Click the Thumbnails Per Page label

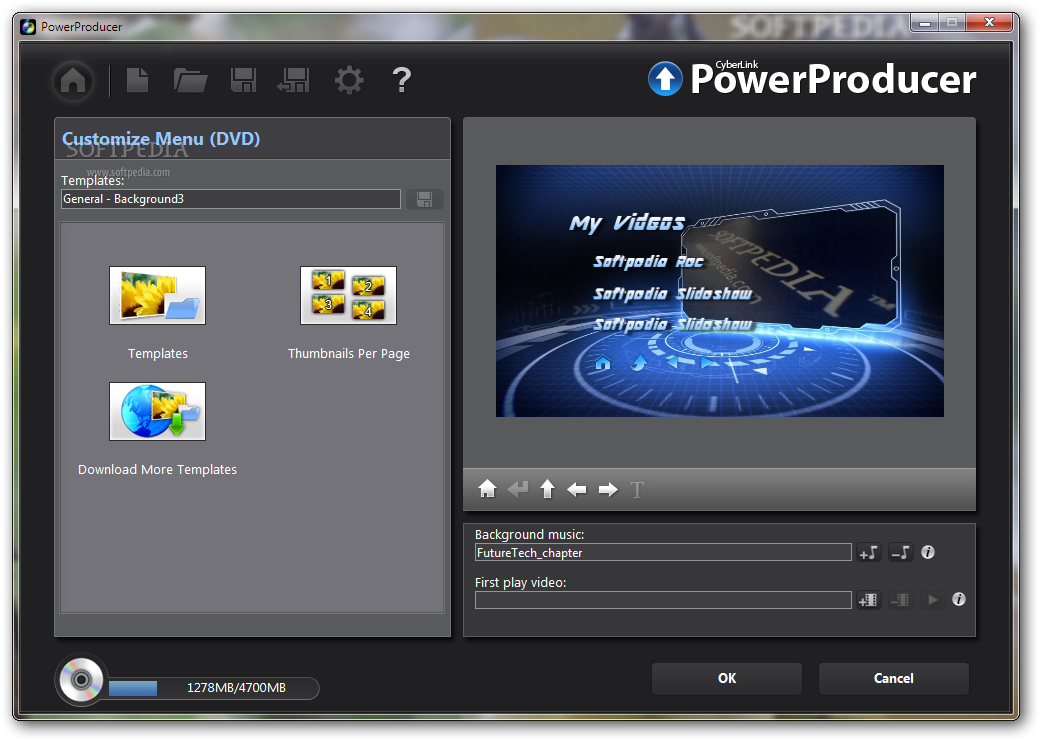(349, 354)
